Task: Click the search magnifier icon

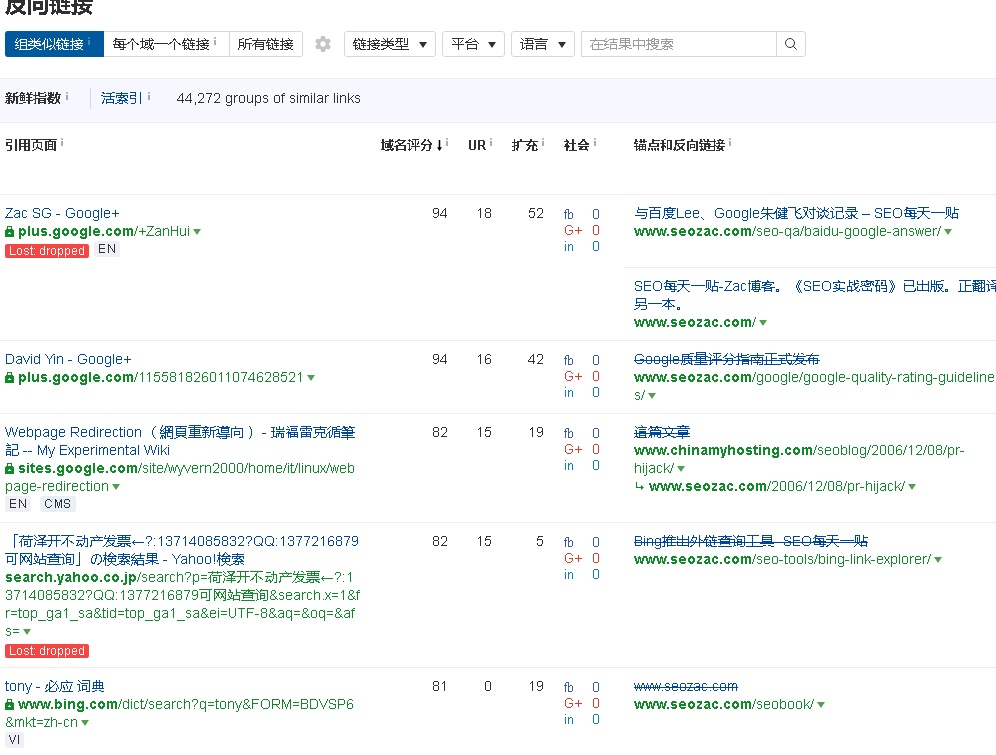Action: [791, 44]
